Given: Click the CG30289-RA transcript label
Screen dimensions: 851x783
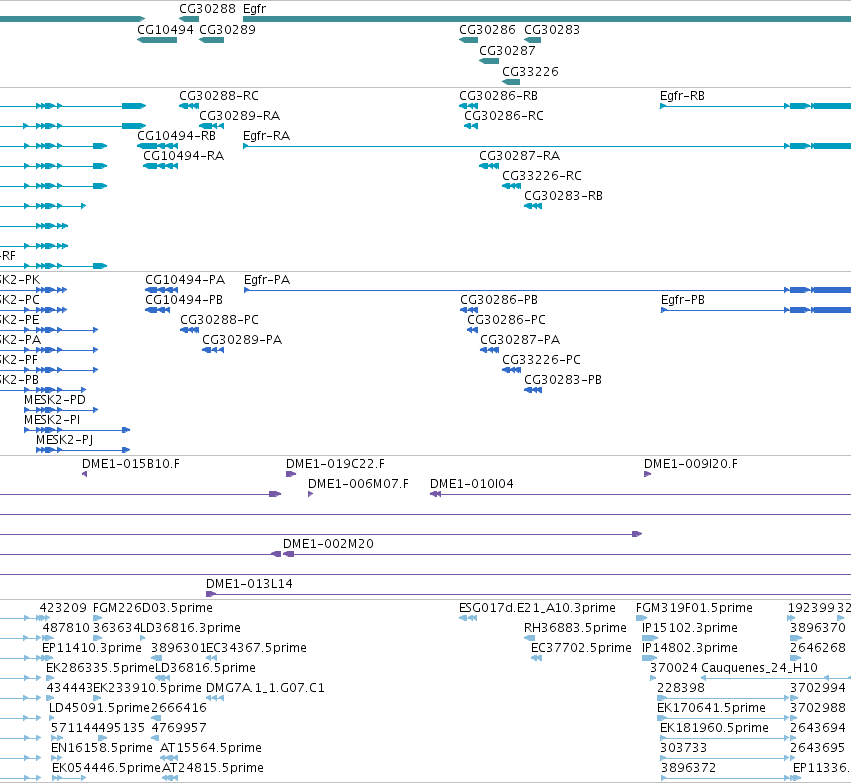Looking at the screenshot, I should (239, 116).
